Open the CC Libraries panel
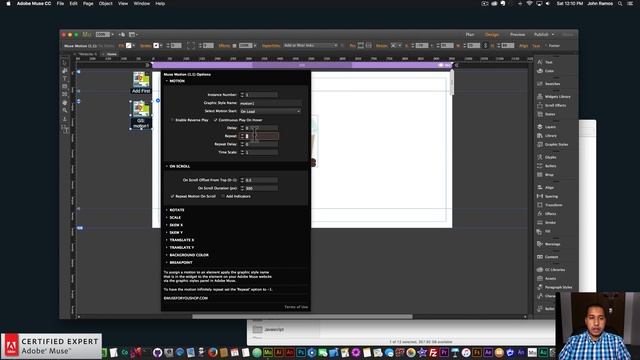The height and width of the screenshot is (360, 640). 551,270
